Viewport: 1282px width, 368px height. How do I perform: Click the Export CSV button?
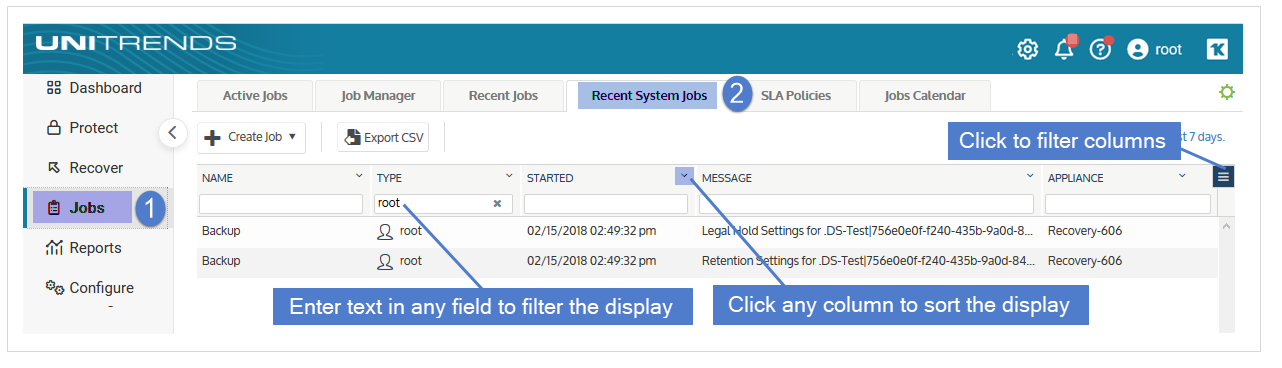(383, 137)
